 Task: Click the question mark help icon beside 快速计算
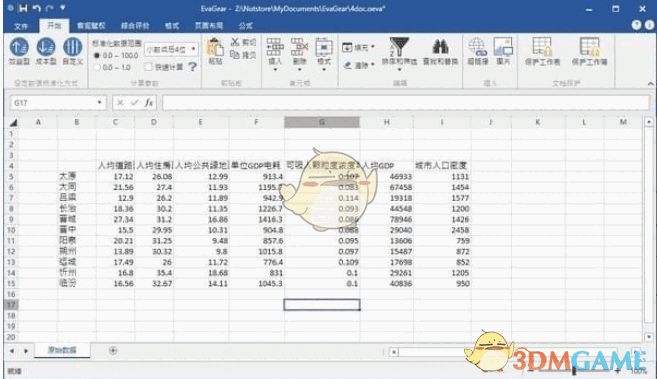pos(192,67)
